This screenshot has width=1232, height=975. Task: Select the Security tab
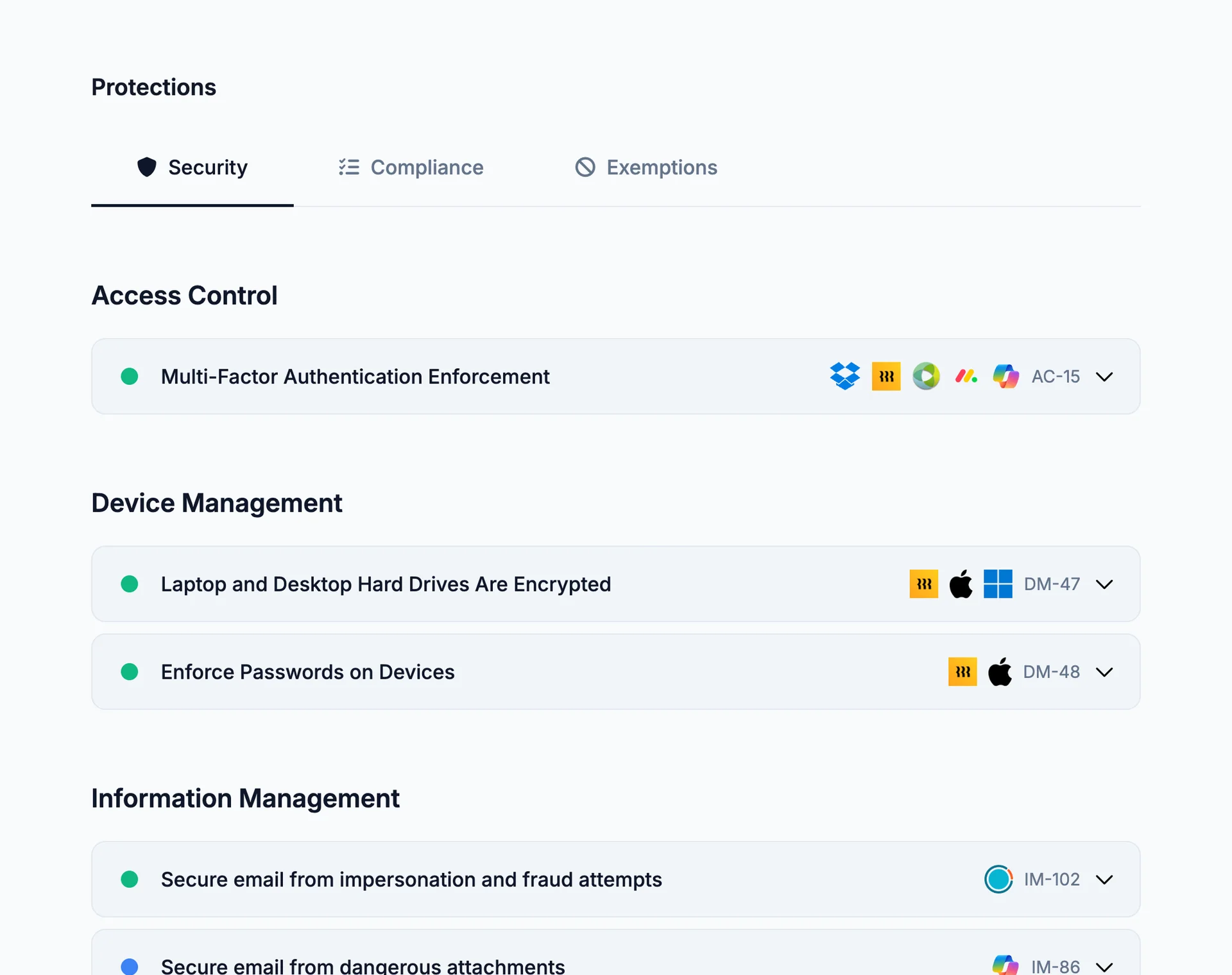coord(193,167)
